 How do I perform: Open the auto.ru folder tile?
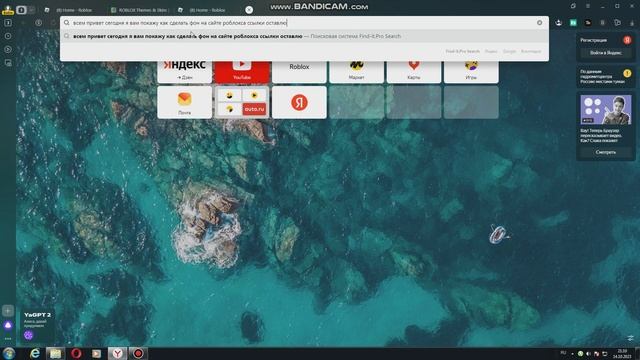(x=242, y=102)
